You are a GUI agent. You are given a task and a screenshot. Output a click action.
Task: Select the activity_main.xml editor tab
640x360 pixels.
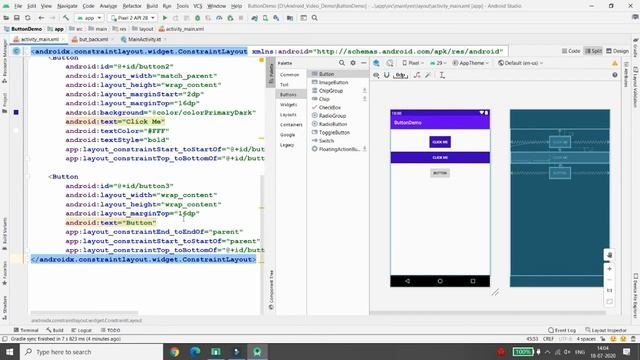pos(40,40)
